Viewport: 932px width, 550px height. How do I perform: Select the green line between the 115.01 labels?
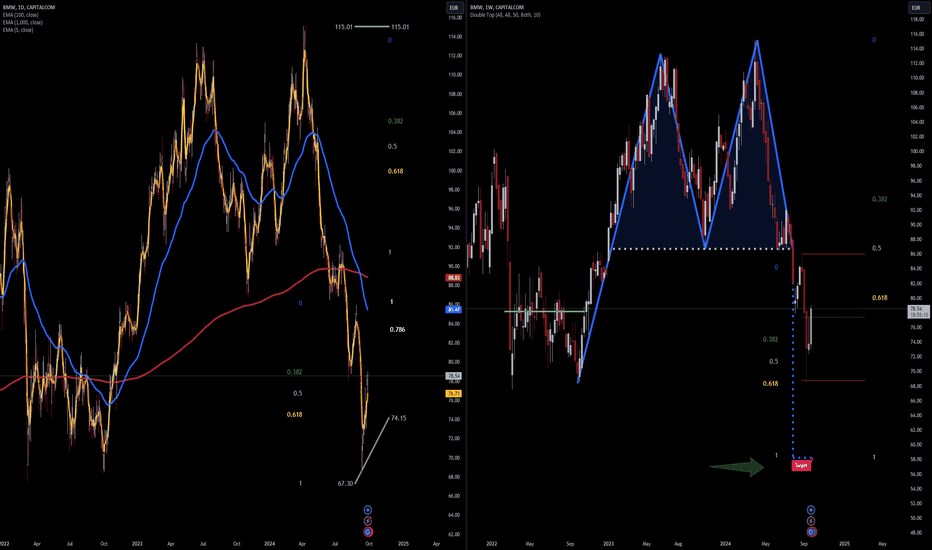[x=372, y=27]
